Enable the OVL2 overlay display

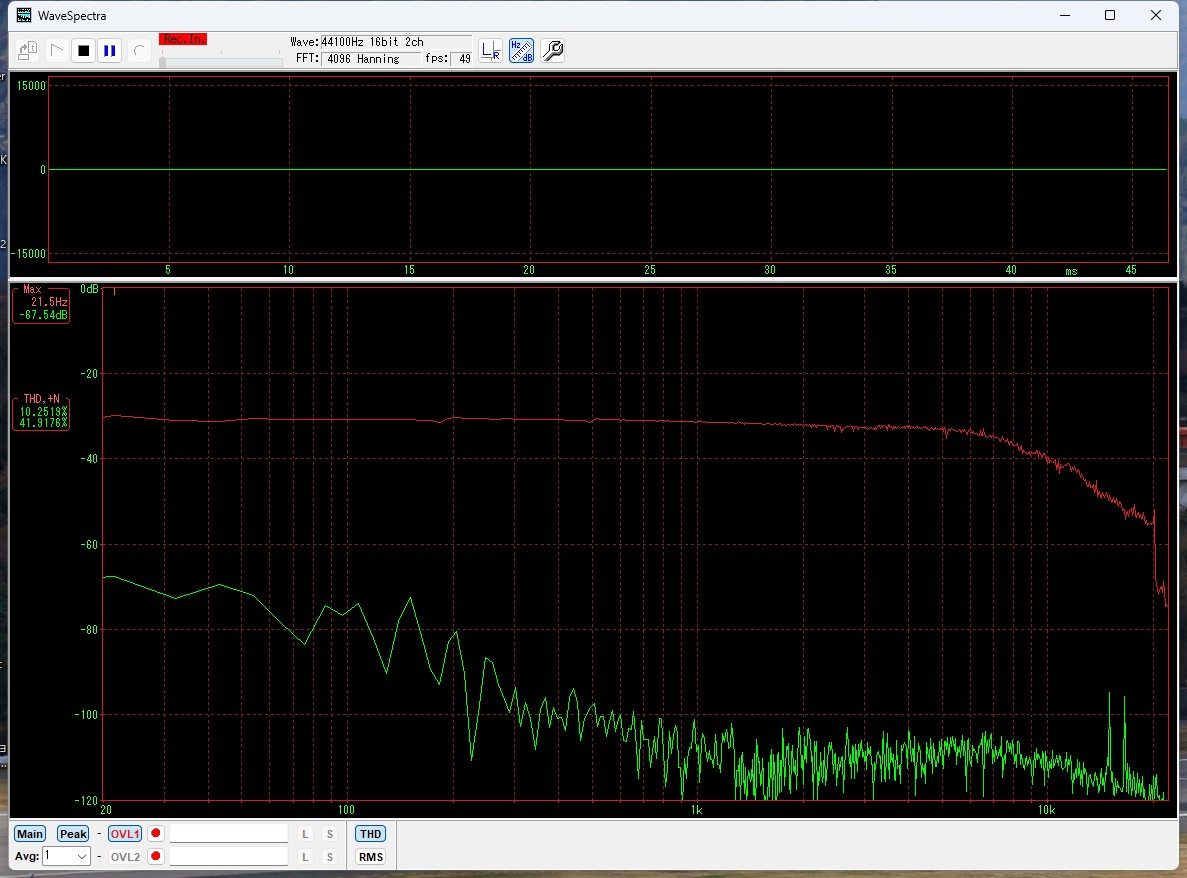pos(125,857)
